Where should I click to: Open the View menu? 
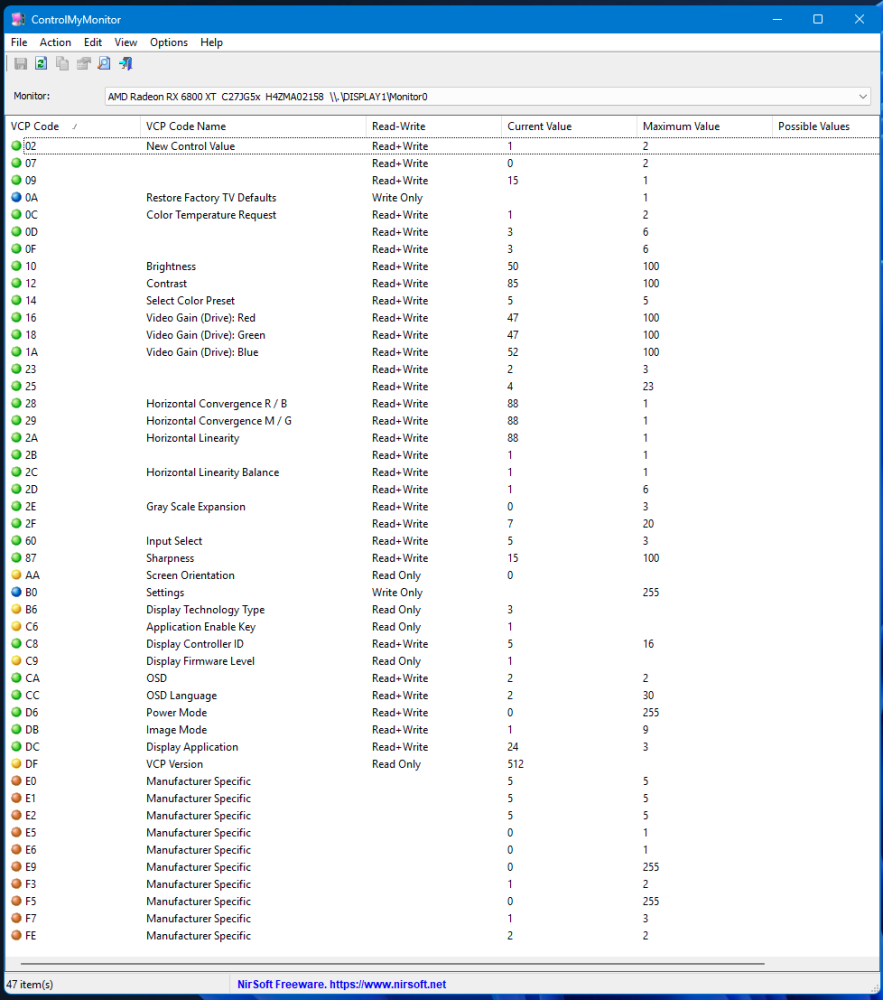(x=126, y=42)
